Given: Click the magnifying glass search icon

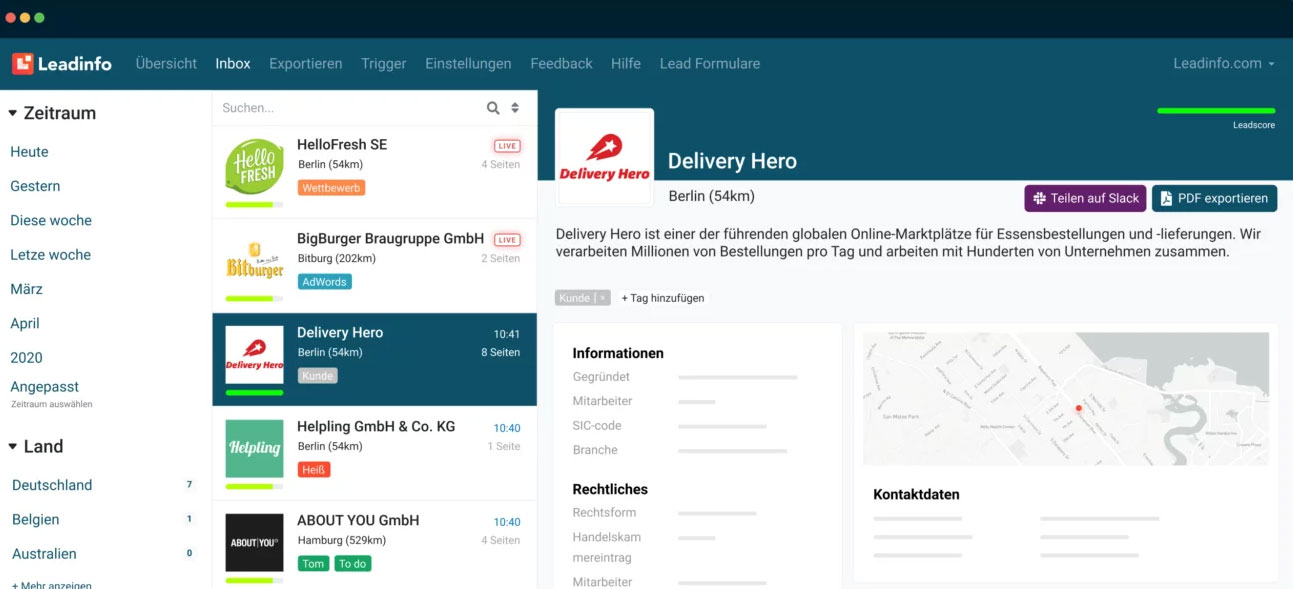Looking at the screenshot, I should (493, 108).
